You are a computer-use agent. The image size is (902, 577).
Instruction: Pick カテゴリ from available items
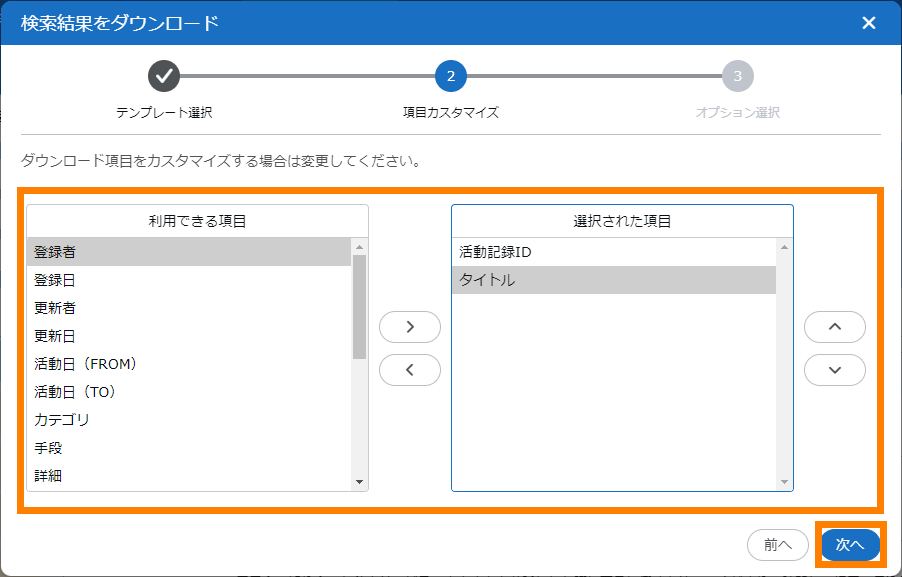tap(190, 420)
